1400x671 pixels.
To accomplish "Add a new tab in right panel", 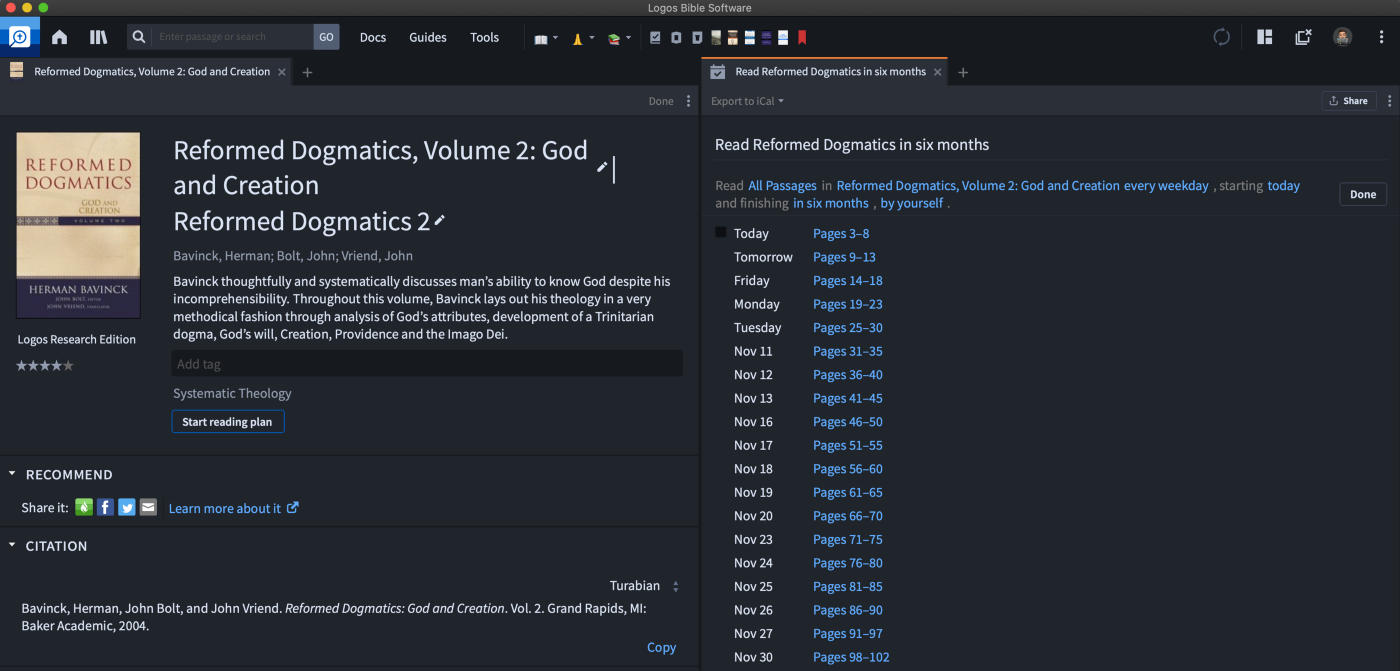I will [963, 72].
